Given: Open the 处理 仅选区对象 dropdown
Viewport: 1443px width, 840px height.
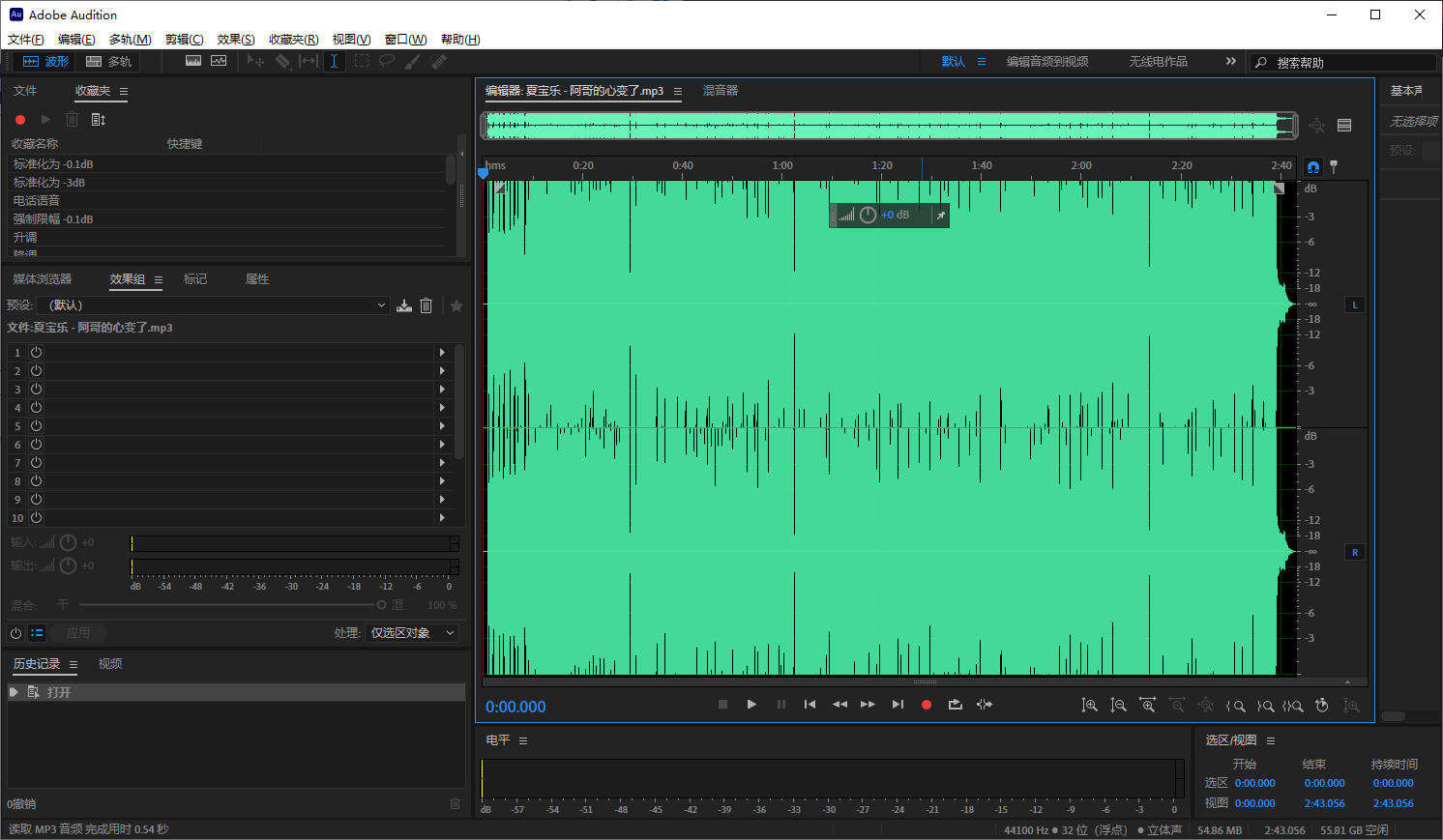Looking at the screenshot, I should tap(412, 633).
